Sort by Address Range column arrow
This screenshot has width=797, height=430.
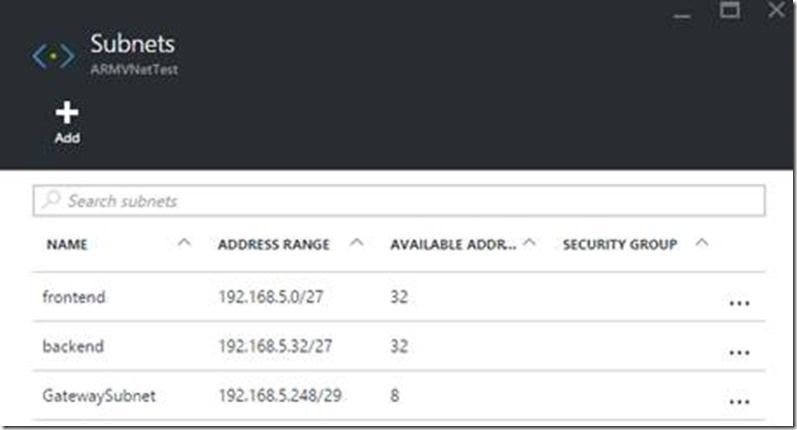(357, 243)
